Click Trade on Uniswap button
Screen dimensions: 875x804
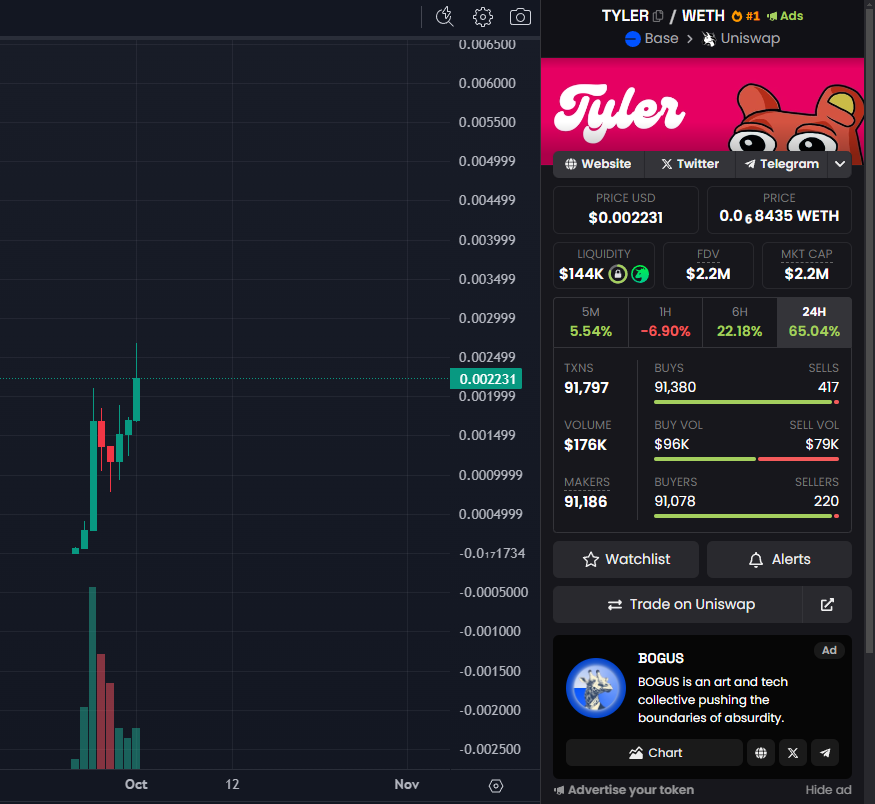click(677, 605)
